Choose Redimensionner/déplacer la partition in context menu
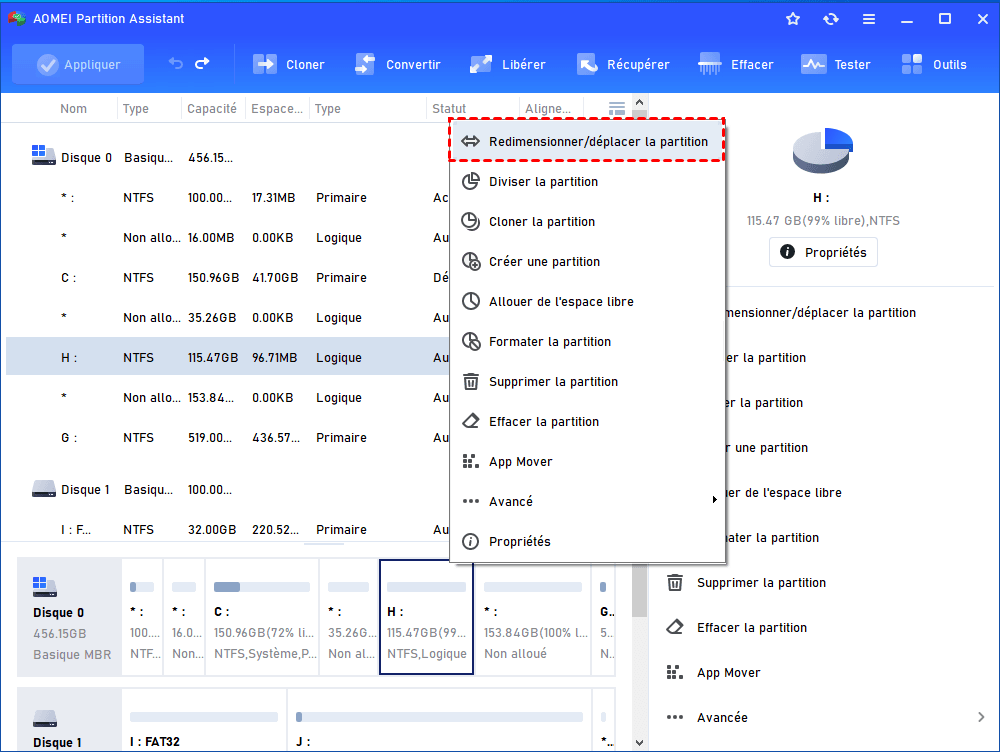This screenshot has height=752, width=1000. (587, 141)
